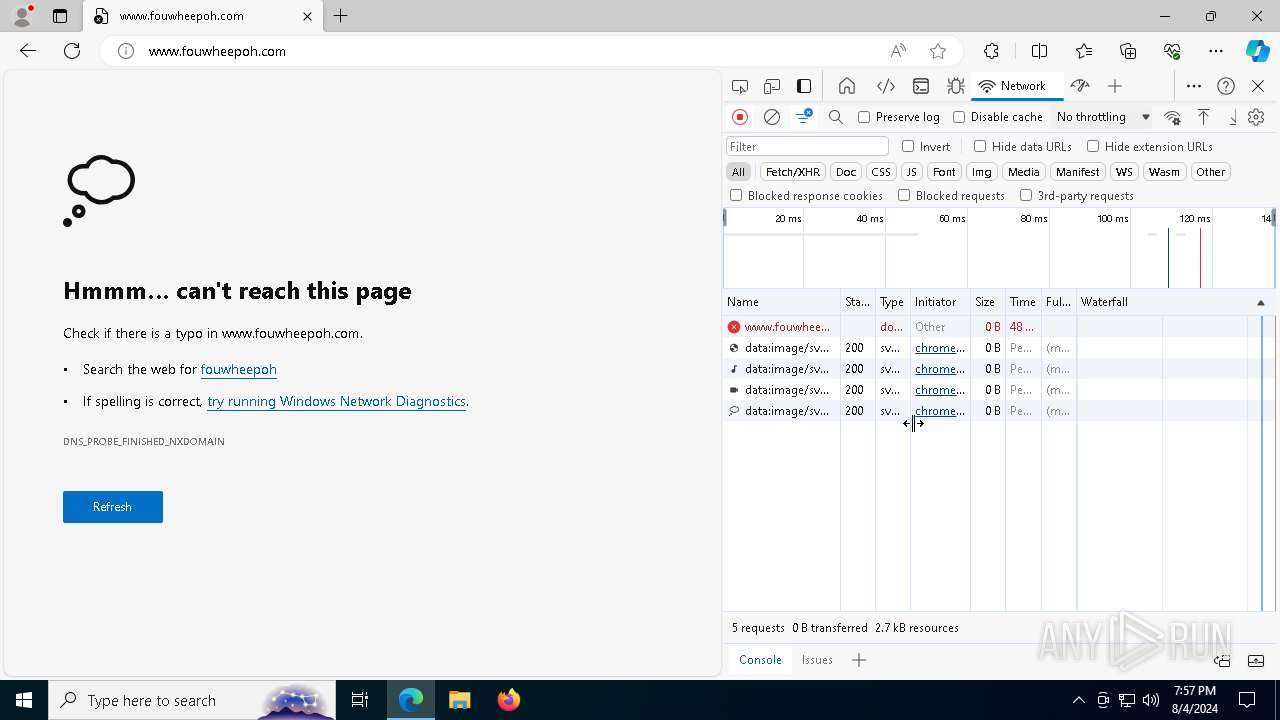Open Copilot icon in Edge toolbar
This screenshot has height=720, width=1280.
pos(1257,51)
